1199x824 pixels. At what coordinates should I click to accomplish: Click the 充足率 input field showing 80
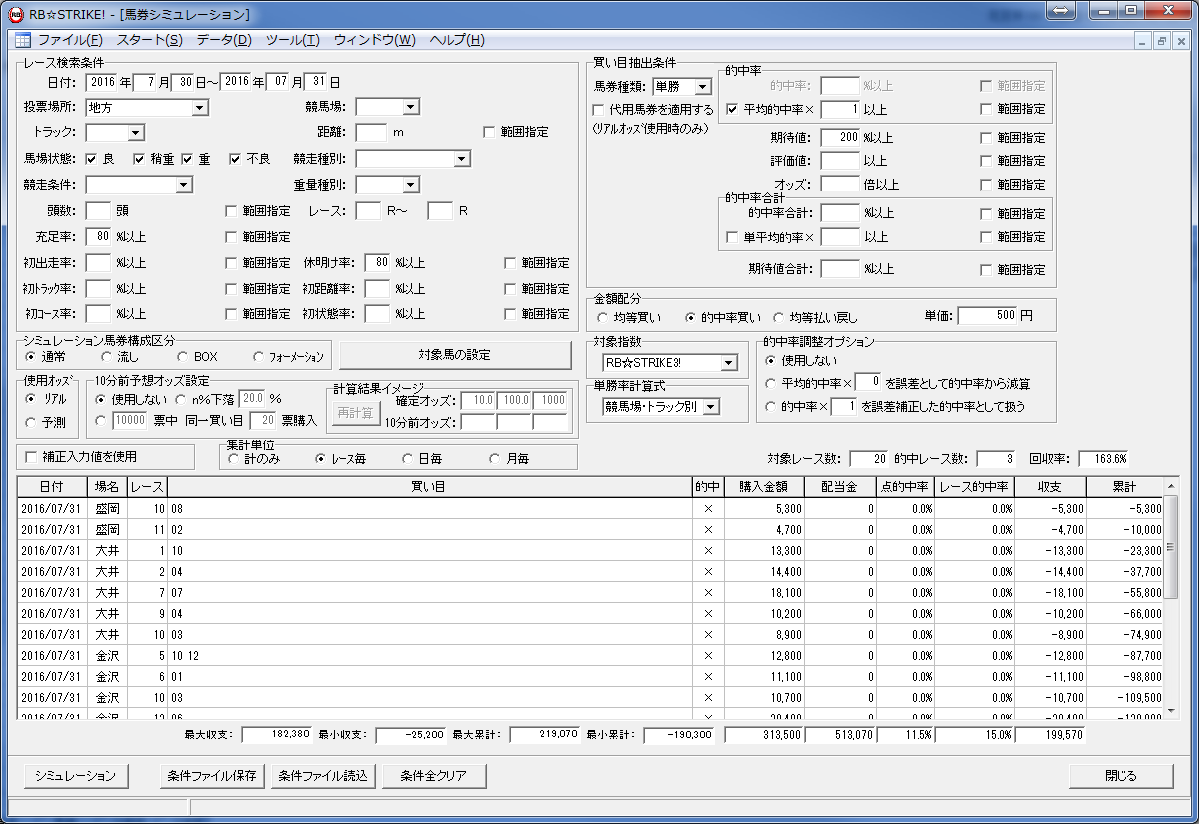99,237
